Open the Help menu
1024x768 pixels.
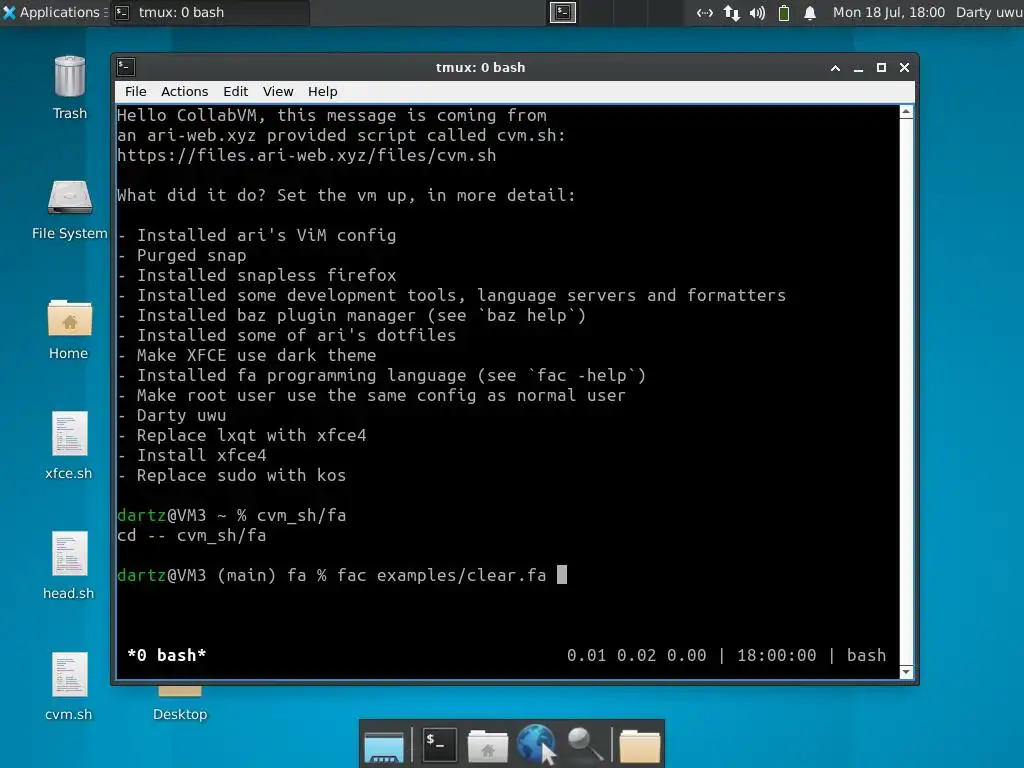[x=323, y=91]
